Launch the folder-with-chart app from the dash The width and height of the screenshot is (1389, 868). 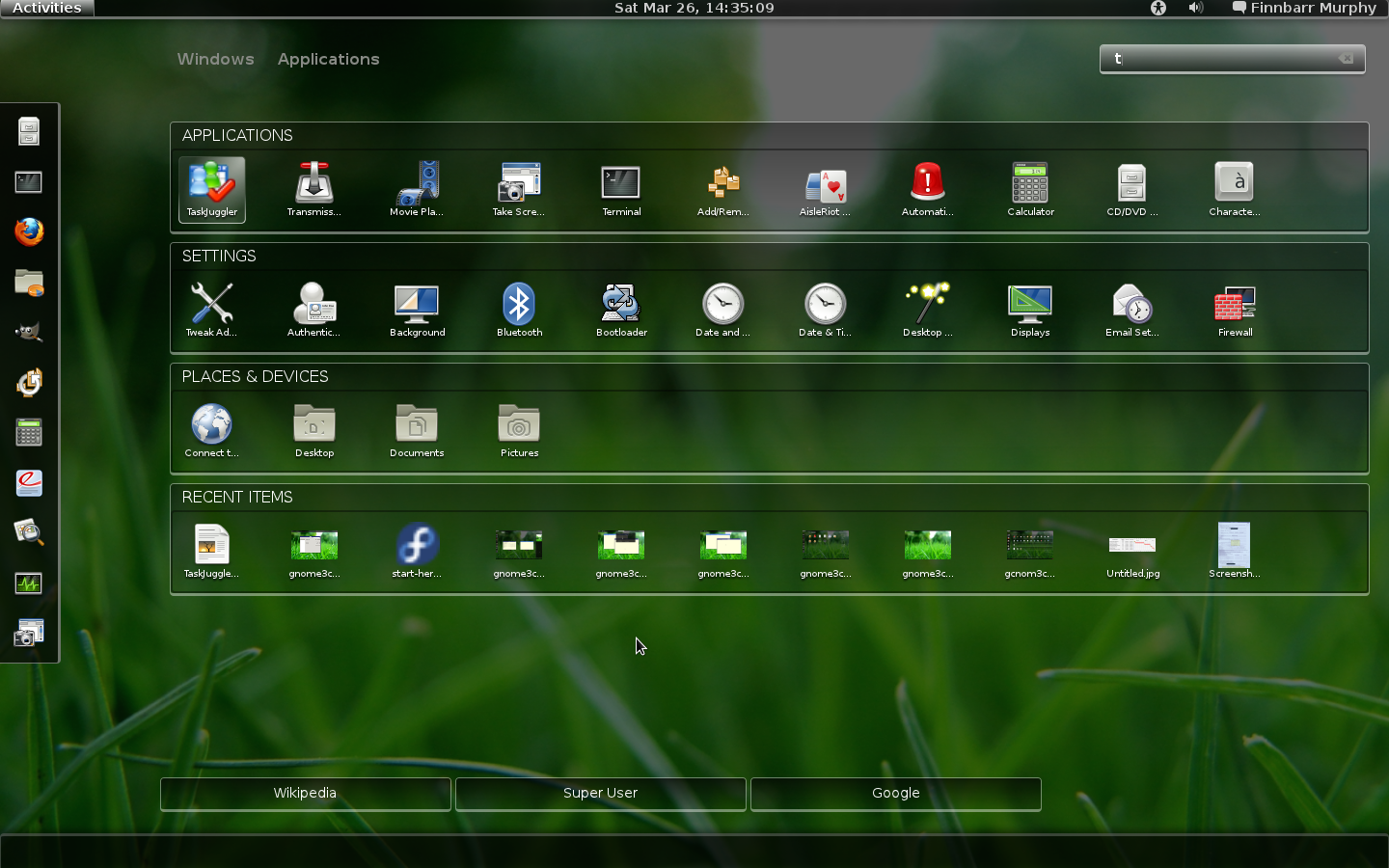[x=29, y=282]
